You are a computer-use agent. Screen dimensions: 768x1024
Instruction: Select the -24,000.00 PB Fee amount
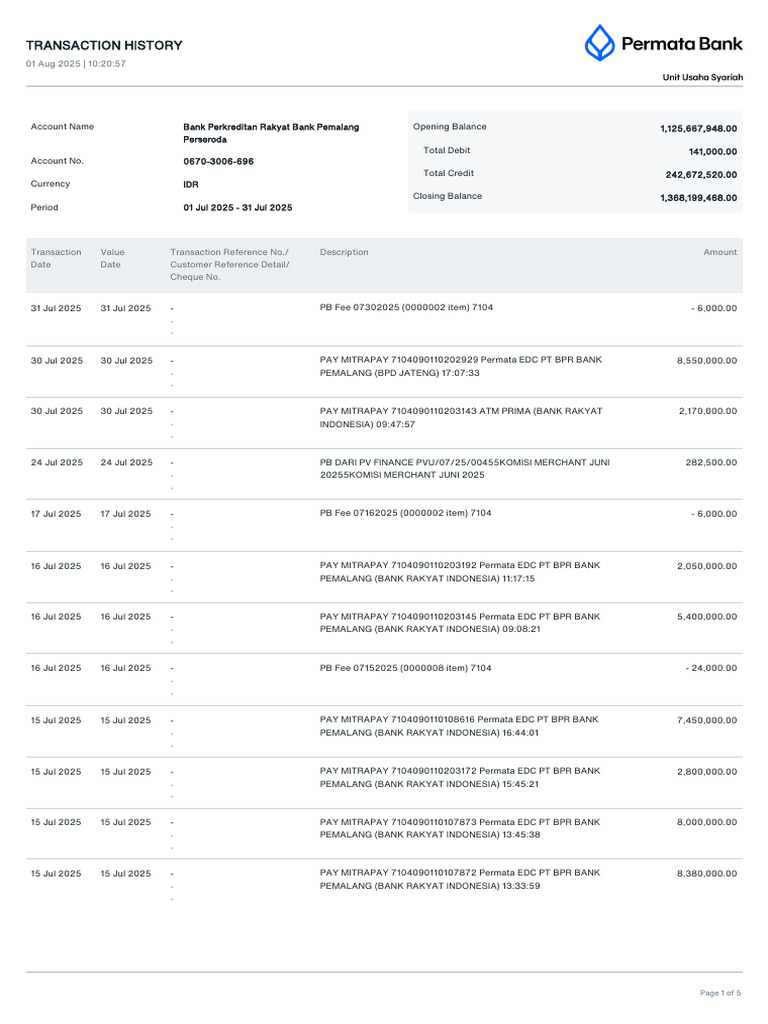tap(711, 668)
